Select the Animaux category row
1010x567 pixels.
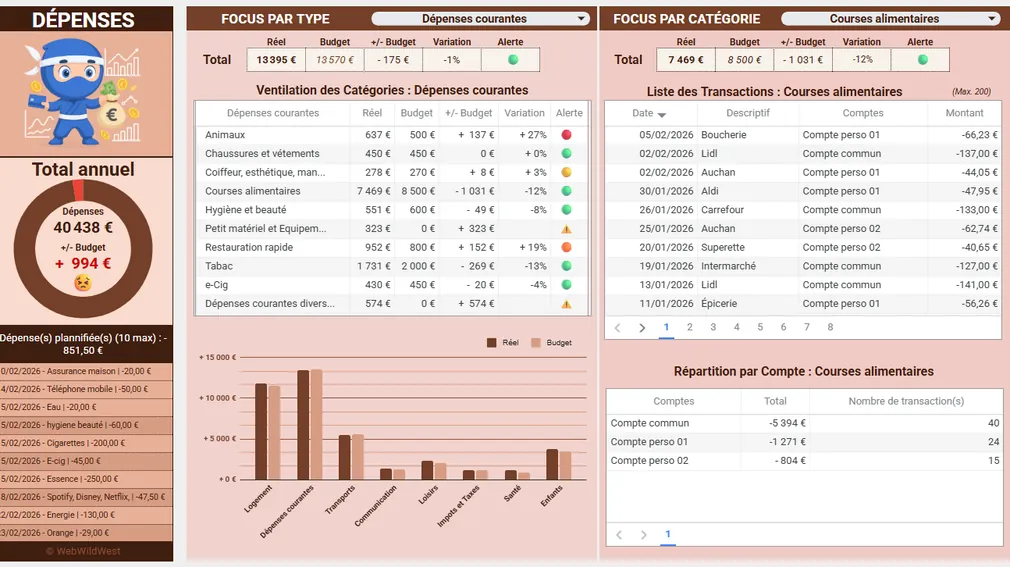(392, 135)
